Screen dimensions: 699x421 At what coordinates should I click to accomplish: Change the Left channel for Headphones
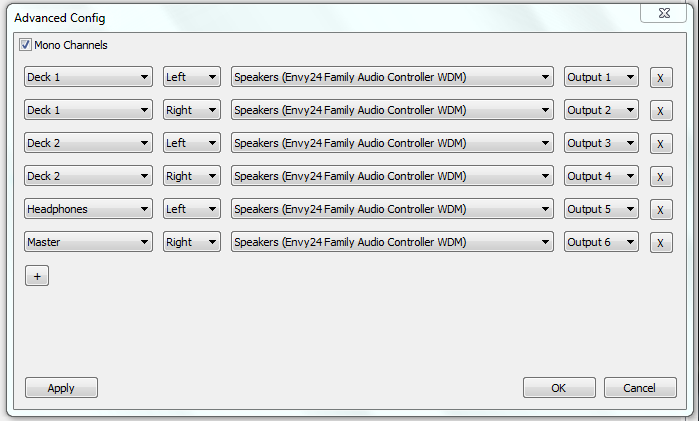[192, 209]
